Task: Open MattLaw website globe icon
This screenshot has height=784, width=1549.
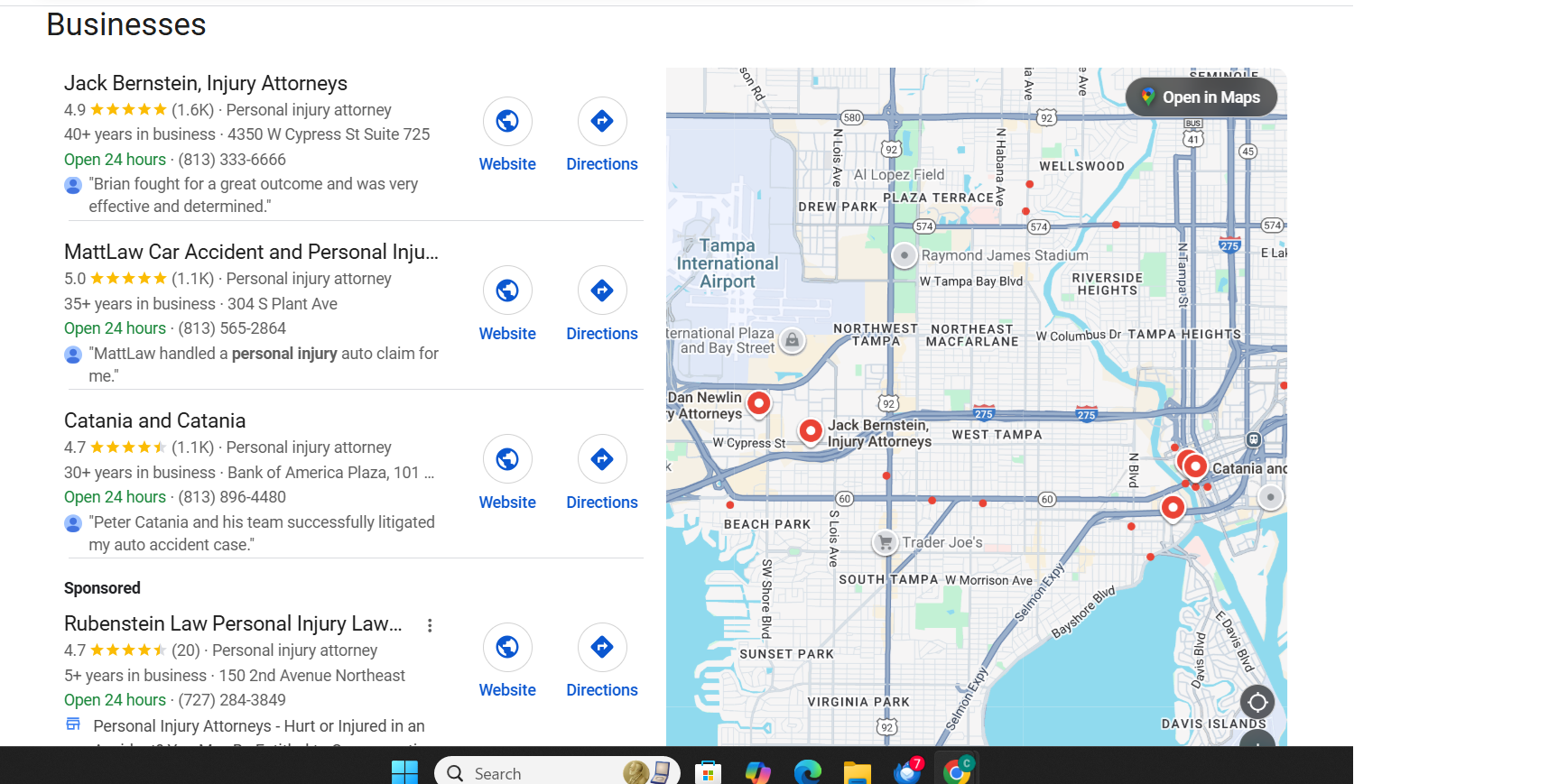Action: coord(507,291)
